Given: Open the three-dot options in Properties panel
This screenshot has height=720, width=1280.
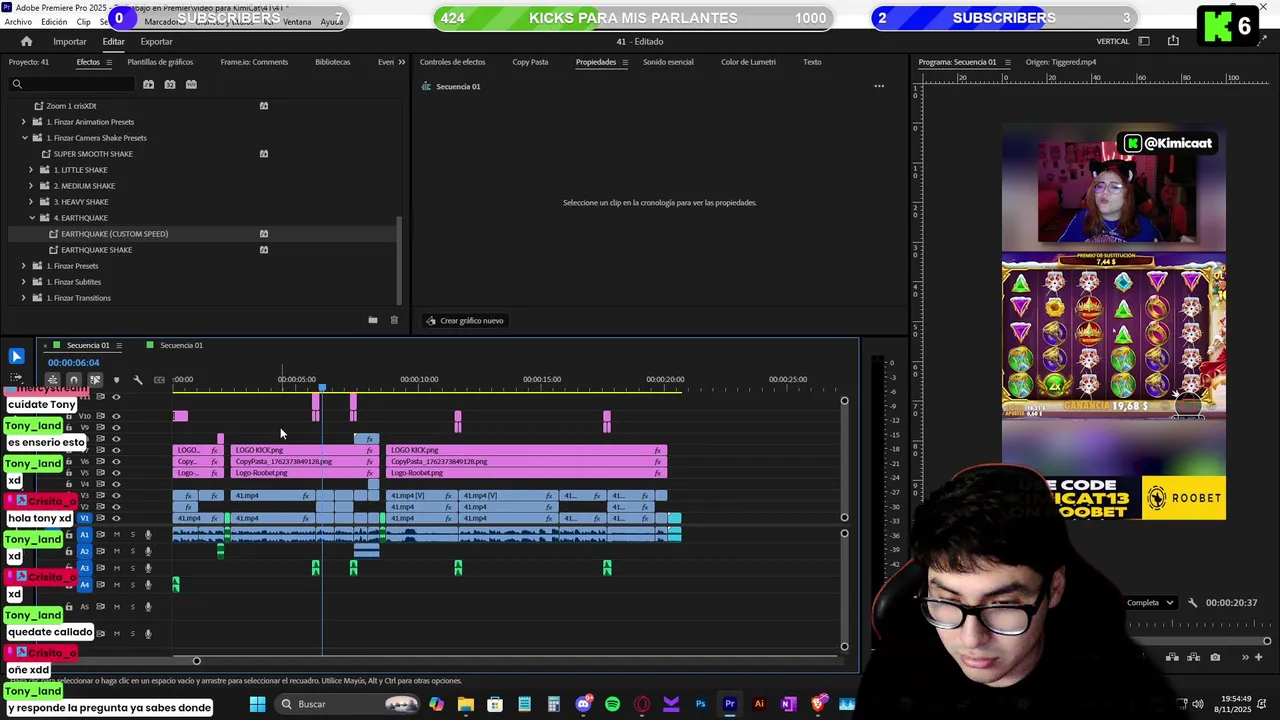Looking at the screenshot, I should [x=879, y=86].
